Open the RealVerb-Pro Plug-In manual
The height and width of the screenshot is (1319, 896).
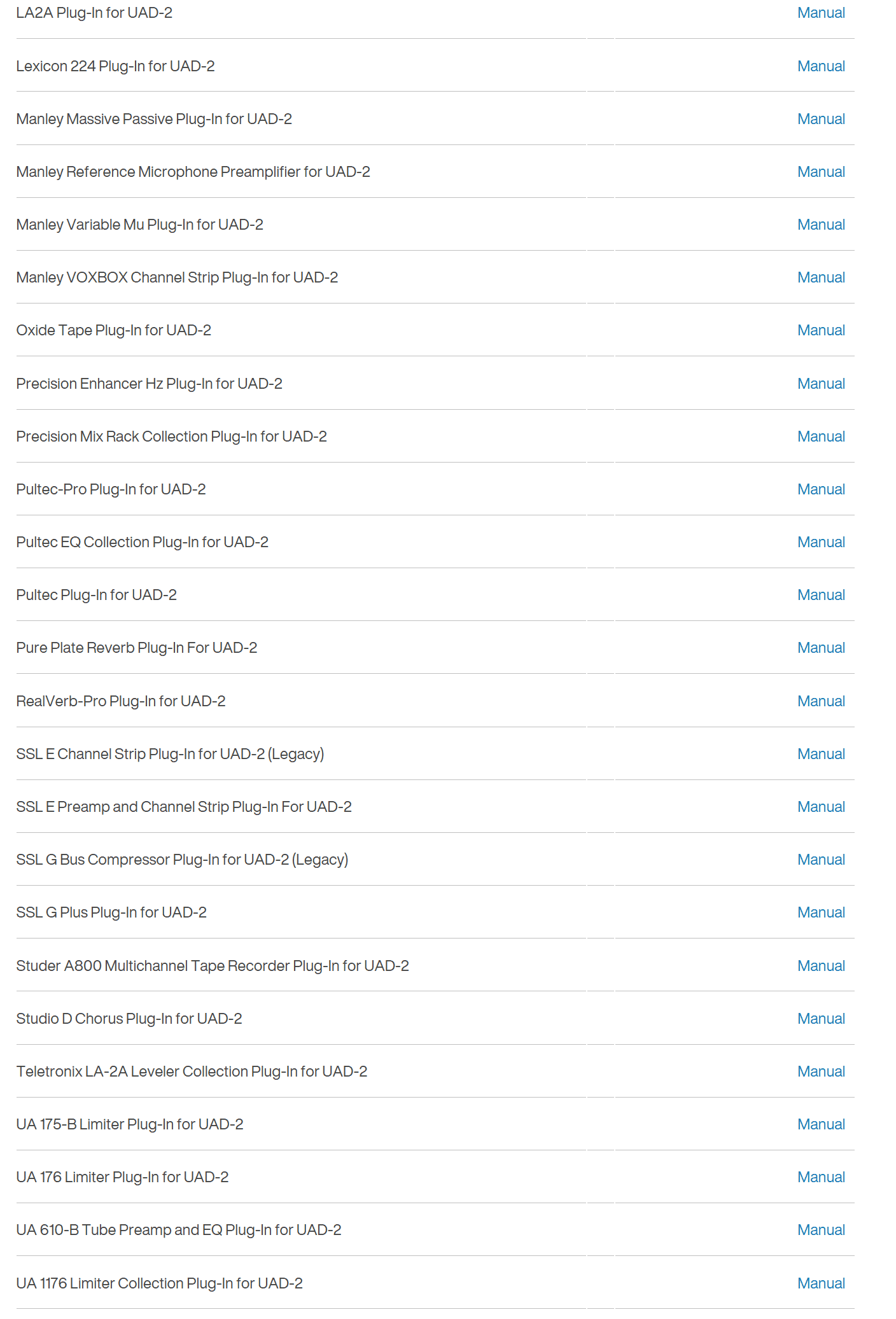[x=821, y=701]
